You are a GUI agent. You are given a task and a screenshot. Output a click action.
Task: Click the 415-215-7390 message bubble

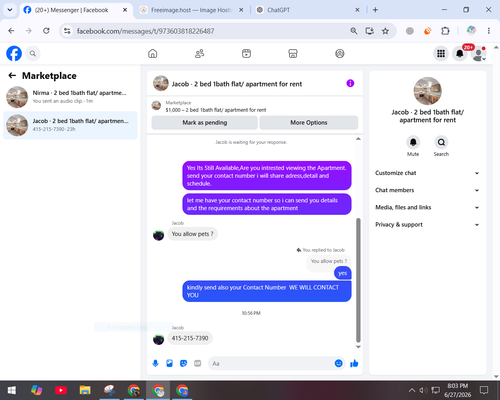[190, 338]
